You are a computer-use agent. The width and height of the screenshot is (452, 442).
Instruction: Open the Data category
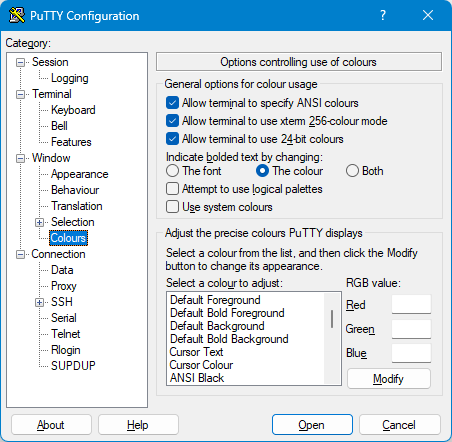point(62,270)
